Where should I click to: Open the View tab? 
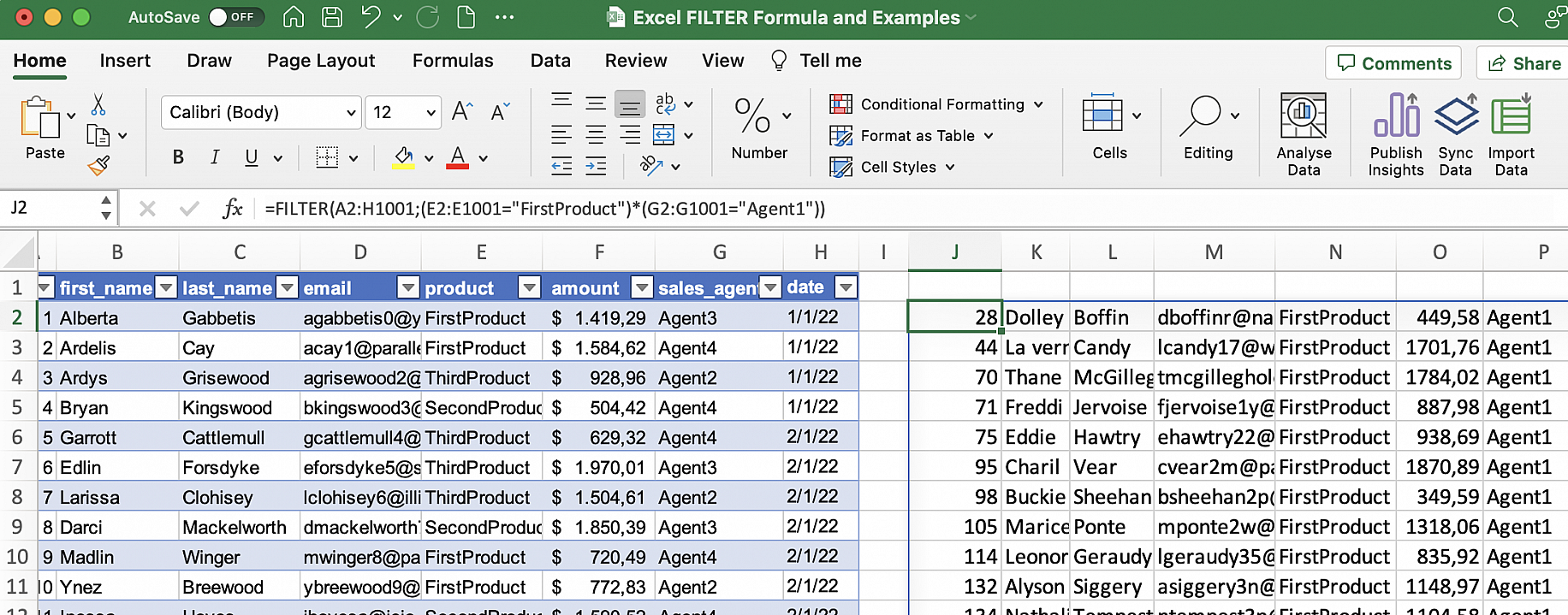pos(722,61)
